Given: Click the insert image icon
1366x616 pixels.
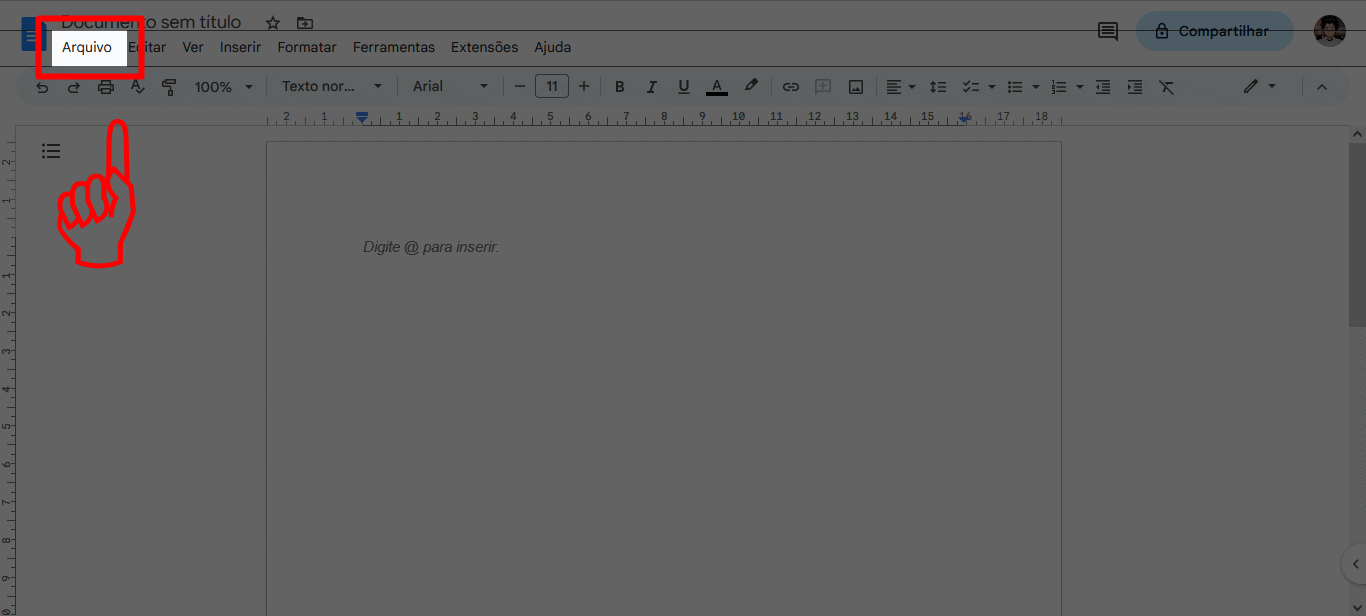Looking at the screenshot, I should coord(855,87).
